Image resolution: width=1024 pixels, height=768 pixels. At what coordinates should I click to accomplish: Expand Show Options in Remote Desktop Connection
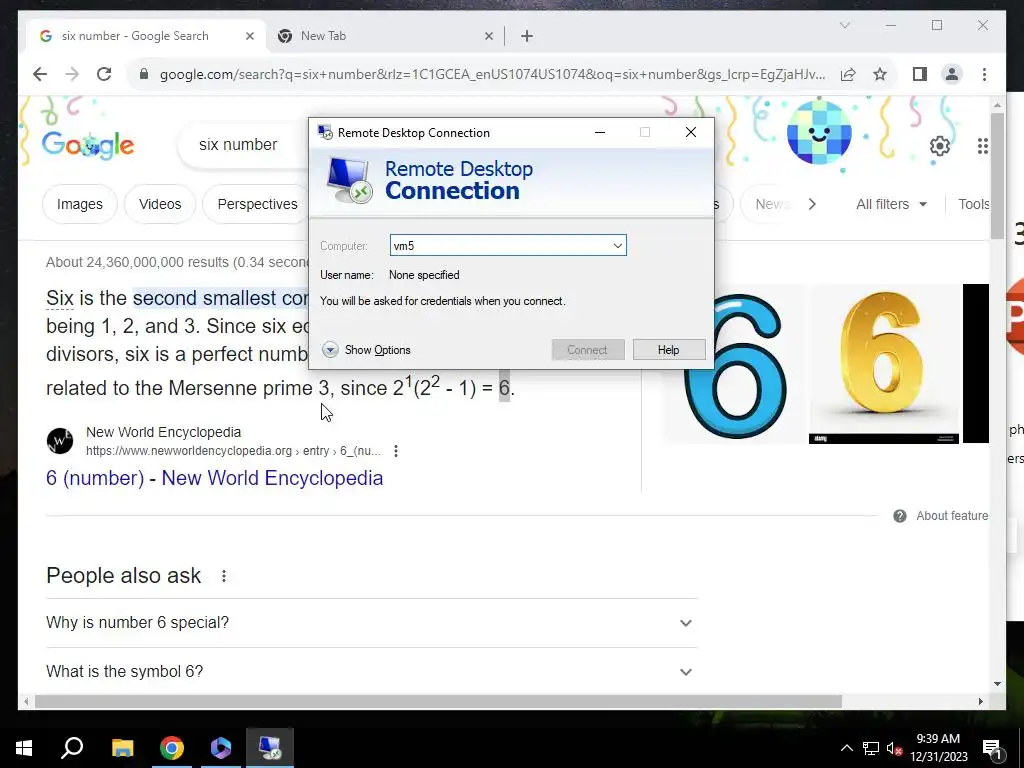click(366, 350)
